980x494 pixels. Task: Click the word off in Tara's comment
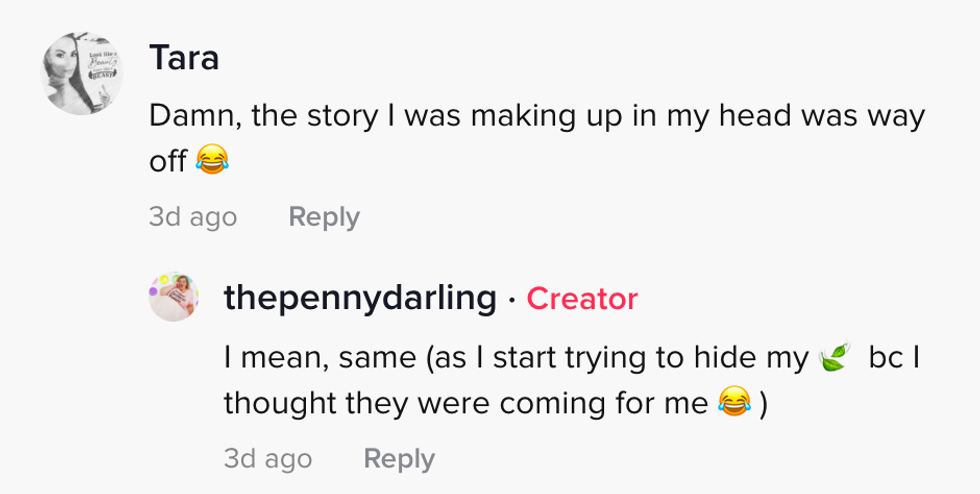pyautogui.click(x=168, y=160)
